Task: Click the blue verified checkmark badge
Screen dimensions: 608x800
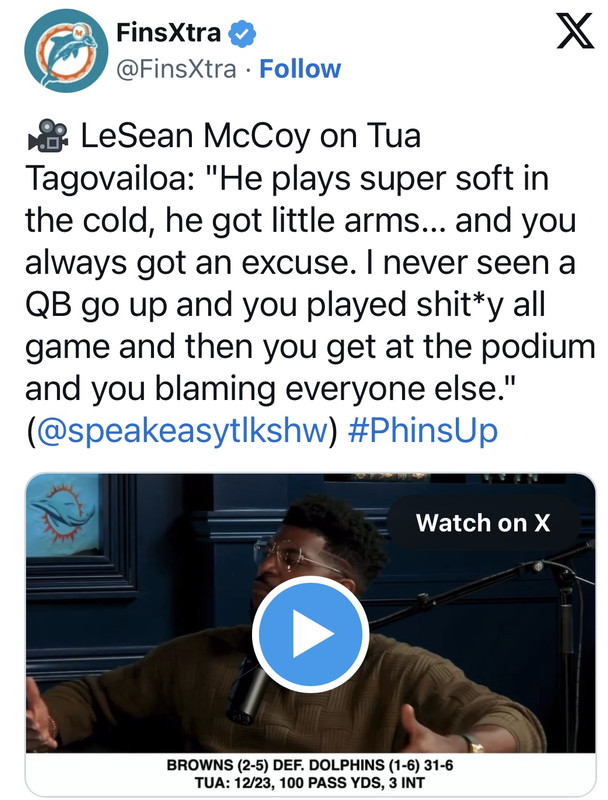Action: [x=241, y=34]
